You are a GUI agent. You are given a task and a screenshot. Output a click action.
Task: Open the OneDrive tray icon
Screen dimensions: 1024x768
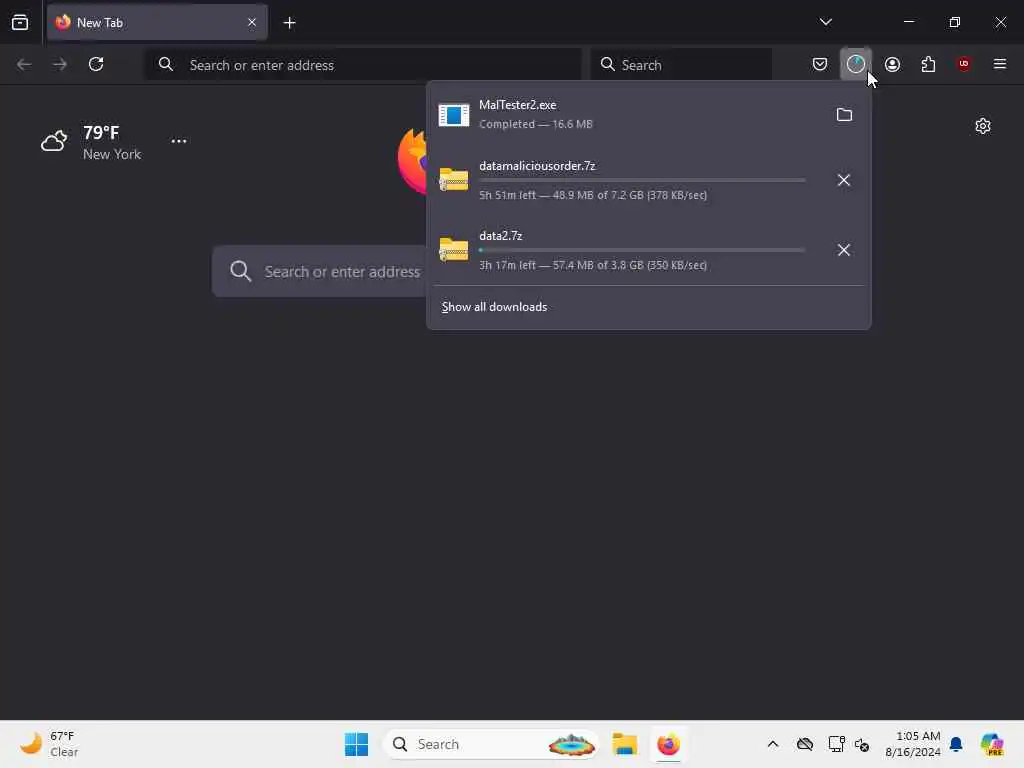[x=805, y=744]
